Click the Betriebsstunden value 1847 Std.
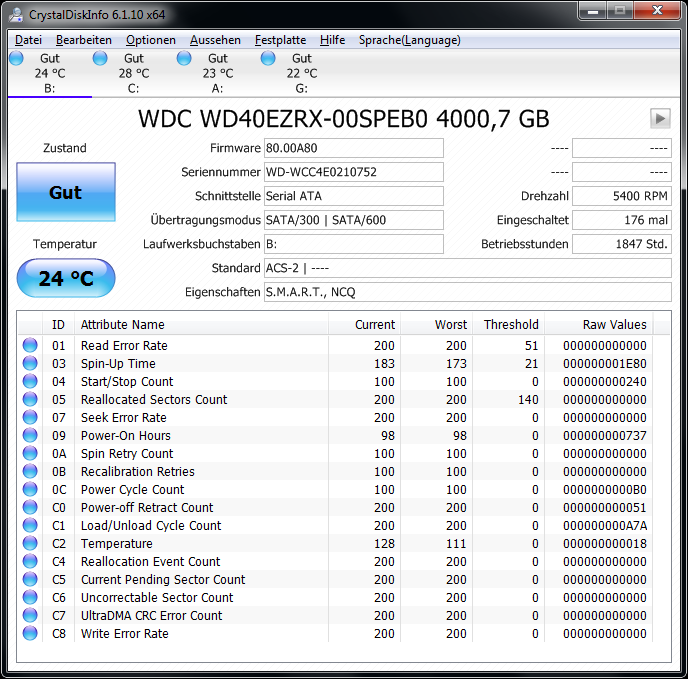Image resolution: width=688 pixels, height=679 pixels. click(x=622, y=244)
